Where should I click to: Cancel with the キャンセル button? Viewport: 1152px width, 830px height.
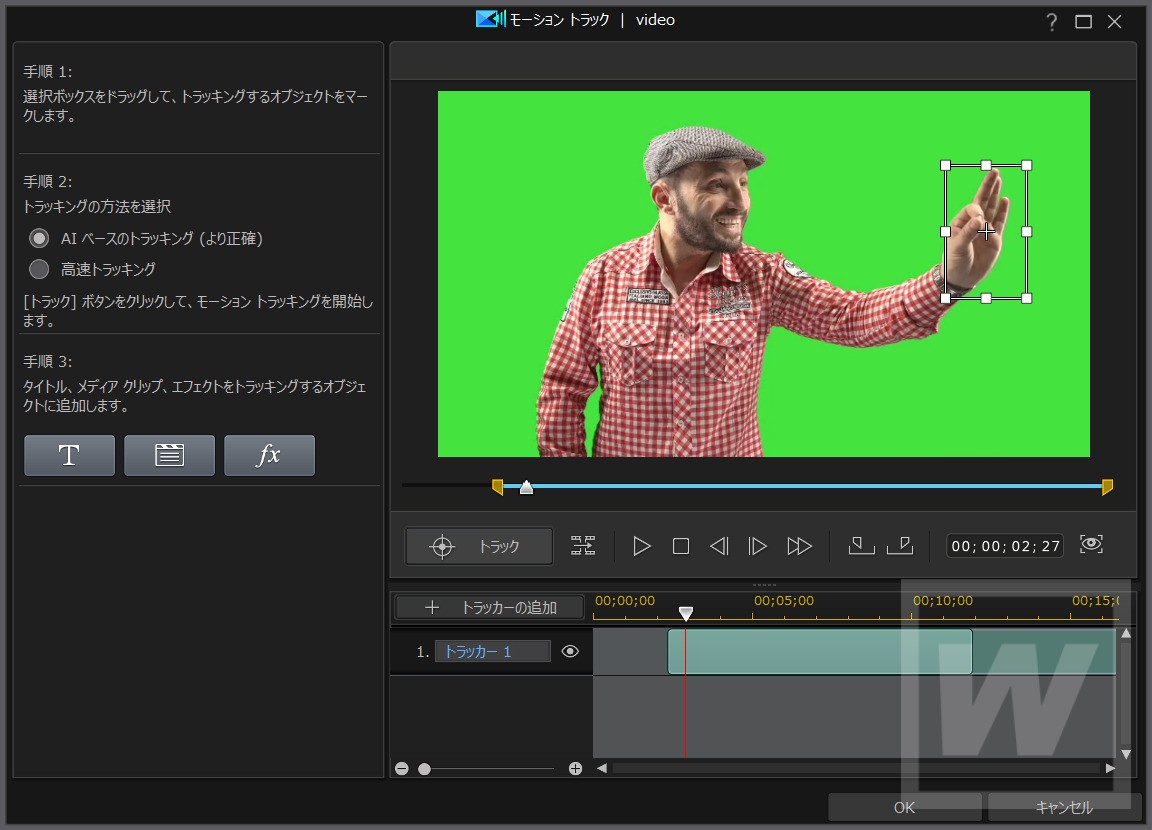click(x=1063, y=807)
